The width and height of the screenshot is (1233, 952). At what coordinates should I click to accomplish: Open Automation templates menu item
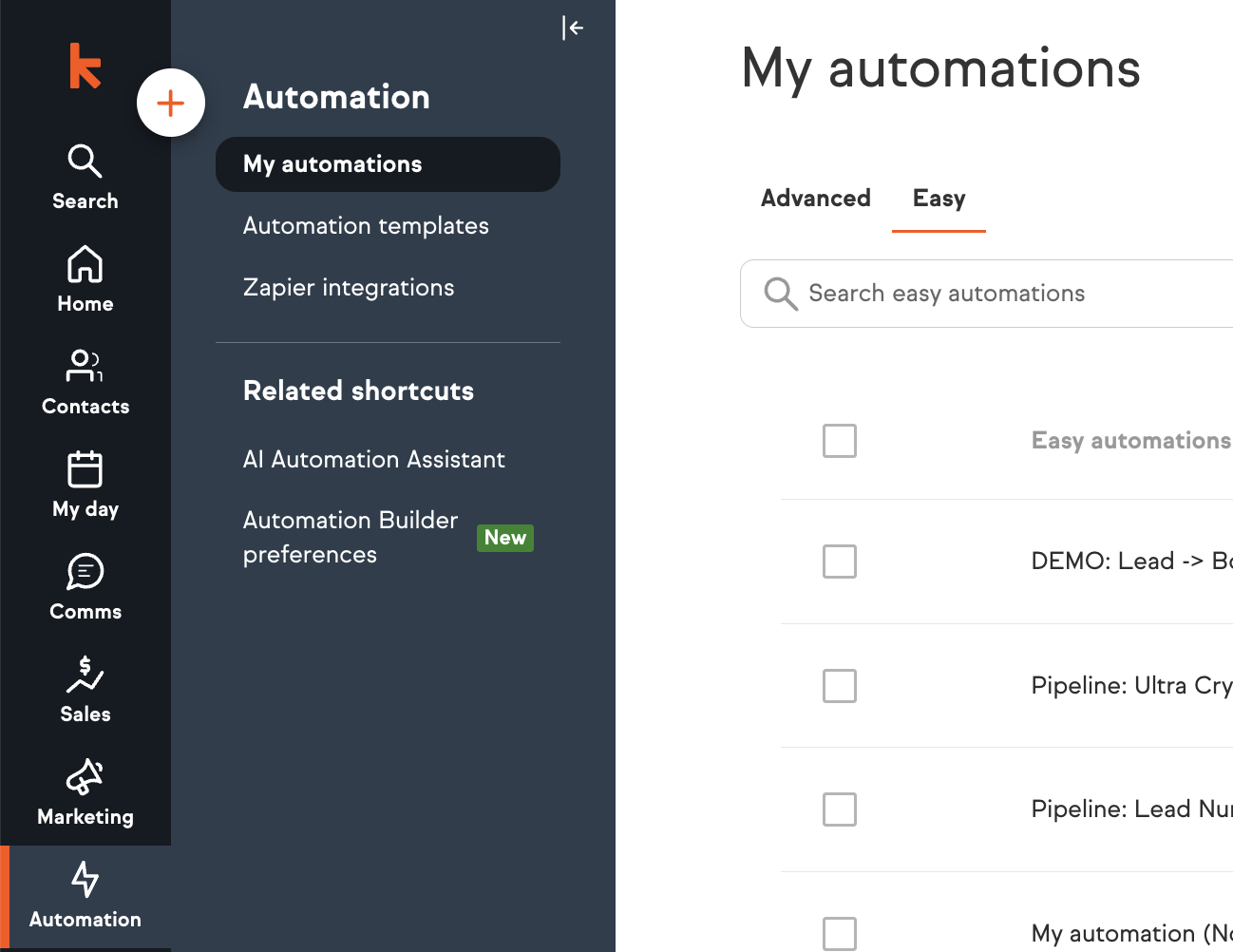(366, 226)
